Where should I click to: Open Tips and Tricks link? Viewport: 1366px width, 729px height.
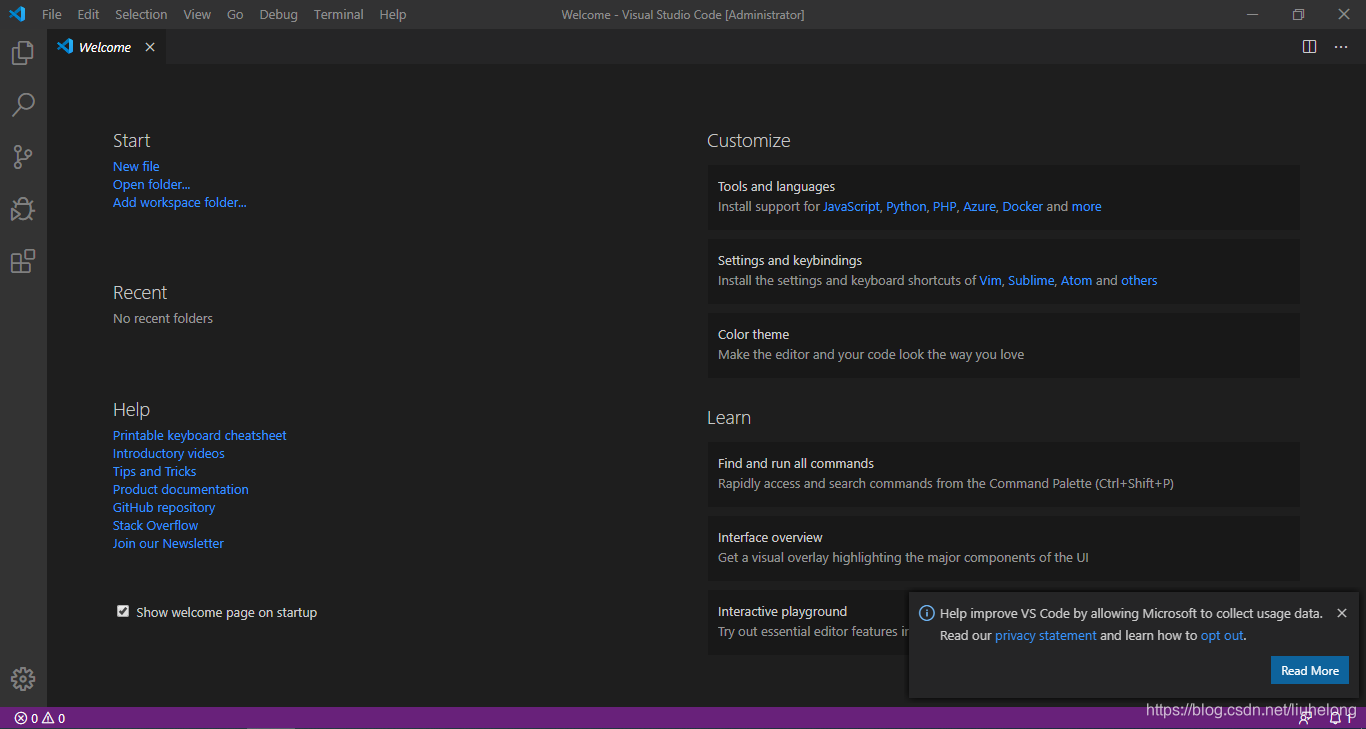[x=154, y=471]
